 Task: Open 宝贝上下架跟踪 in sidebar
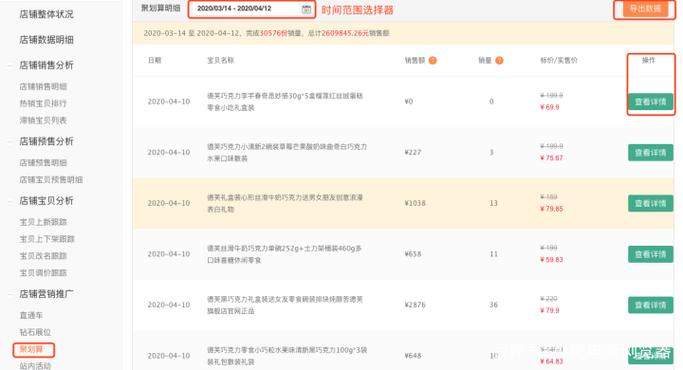[47, 239]
